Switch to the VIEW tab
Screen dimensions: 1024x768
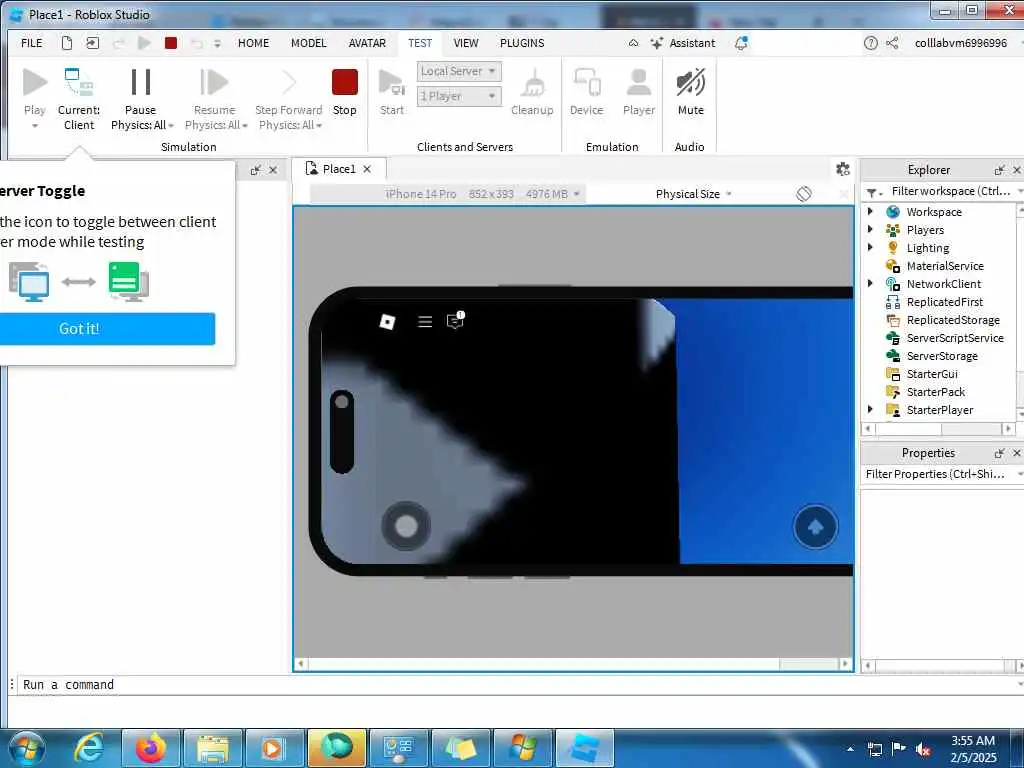466,43
